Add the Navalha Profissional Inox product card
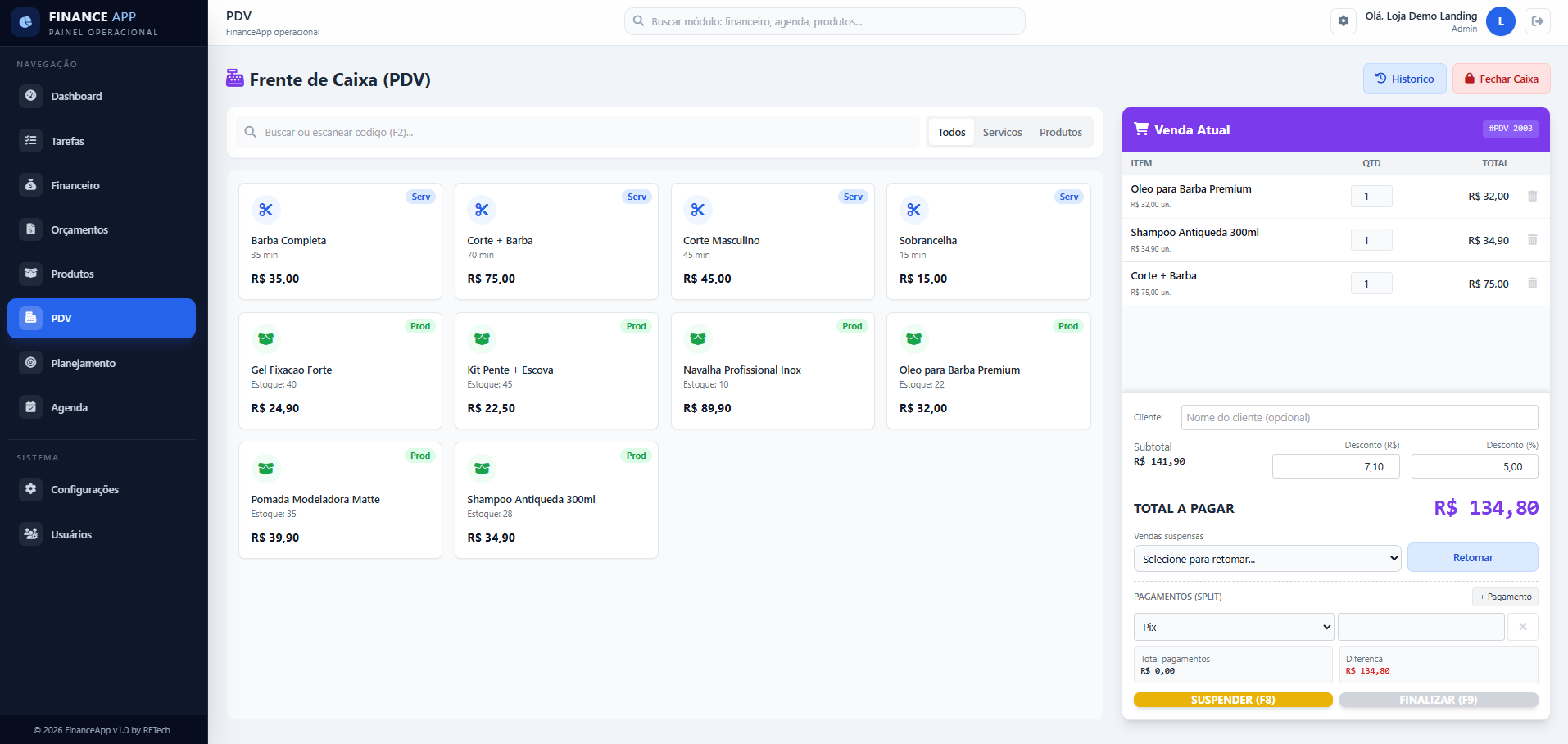 click(773, 370)
